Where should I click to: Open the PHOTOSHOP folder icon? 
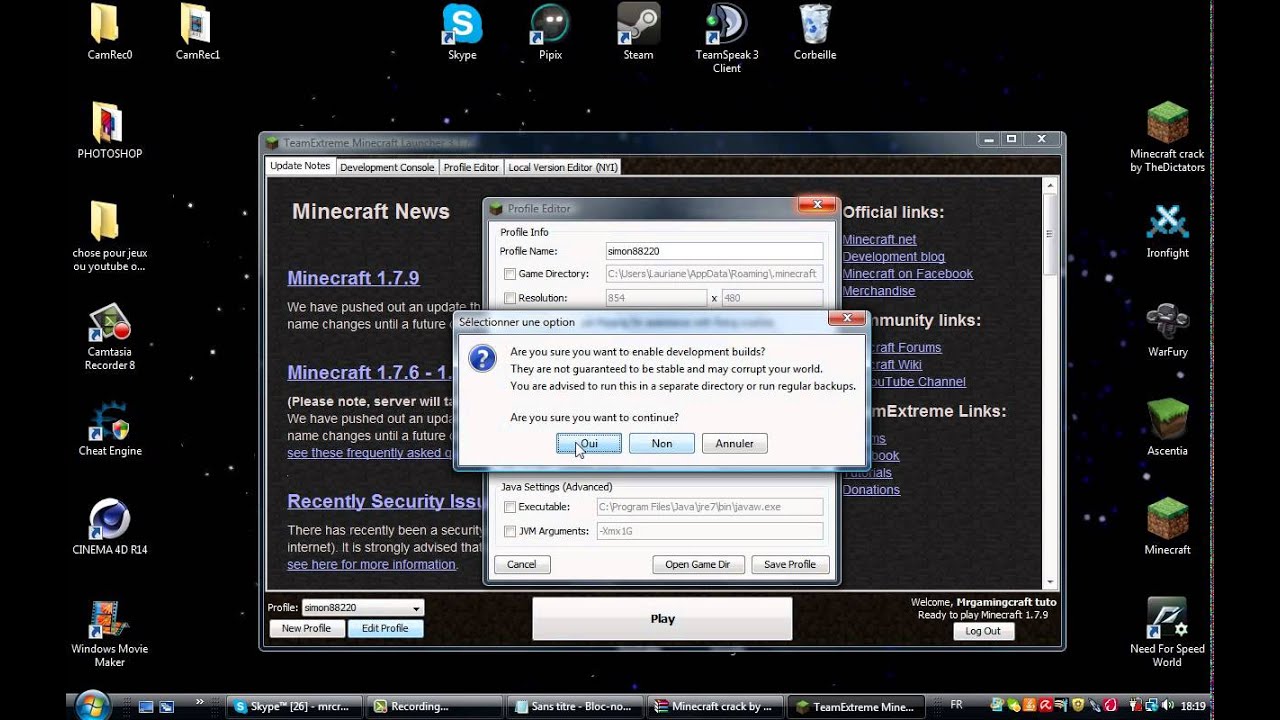pyautogui.click(x=110, y=130)
